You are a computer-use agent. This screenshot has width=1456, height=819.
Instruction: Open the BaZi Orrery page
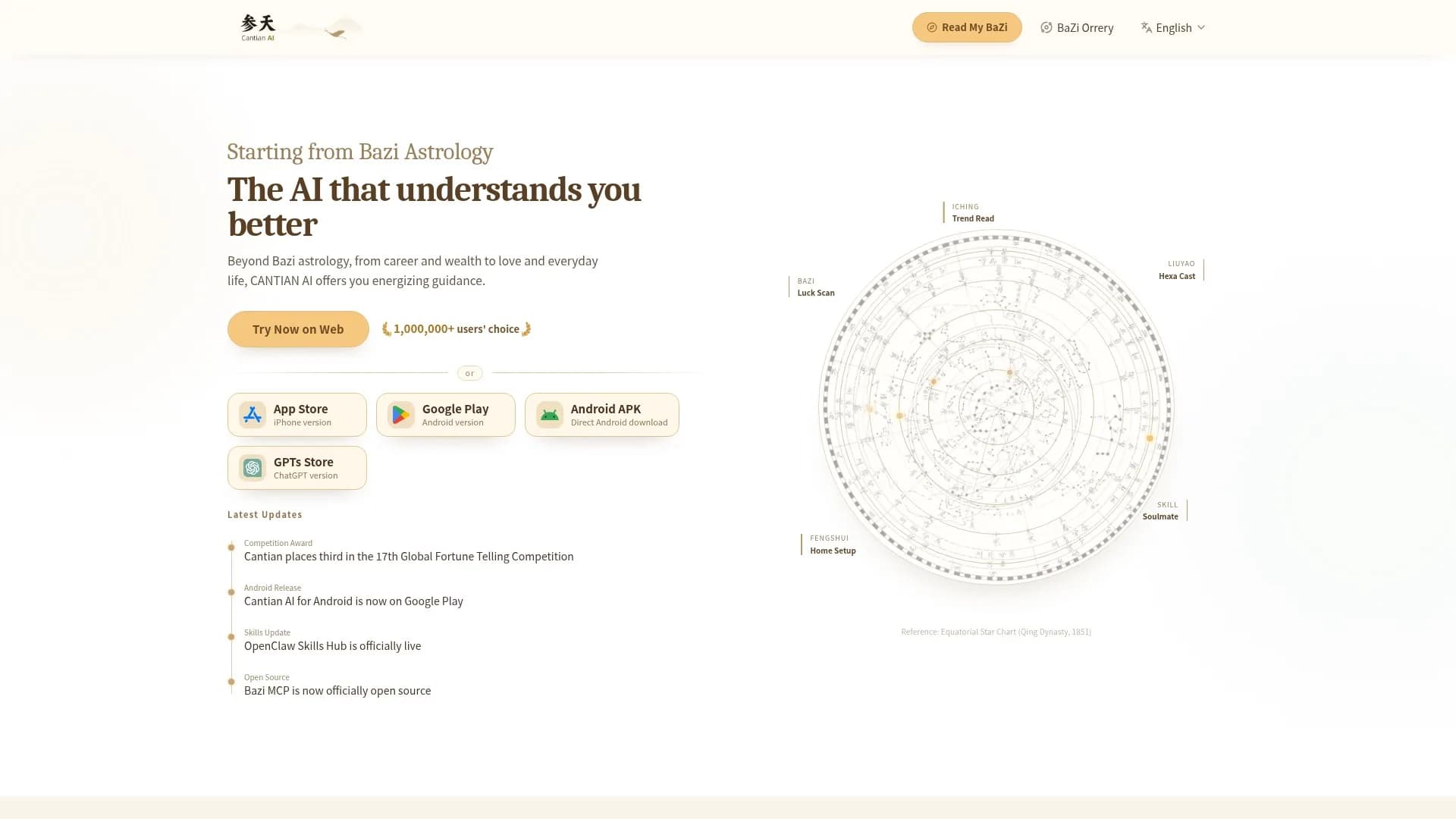coord(1077,27)
